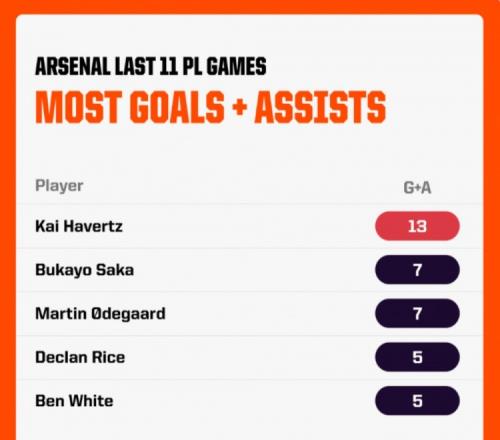Viewport: 500px width, 440px height.
Task: Click Declan Rice's 5 G+A badge
Action: (x=417, y=357)
